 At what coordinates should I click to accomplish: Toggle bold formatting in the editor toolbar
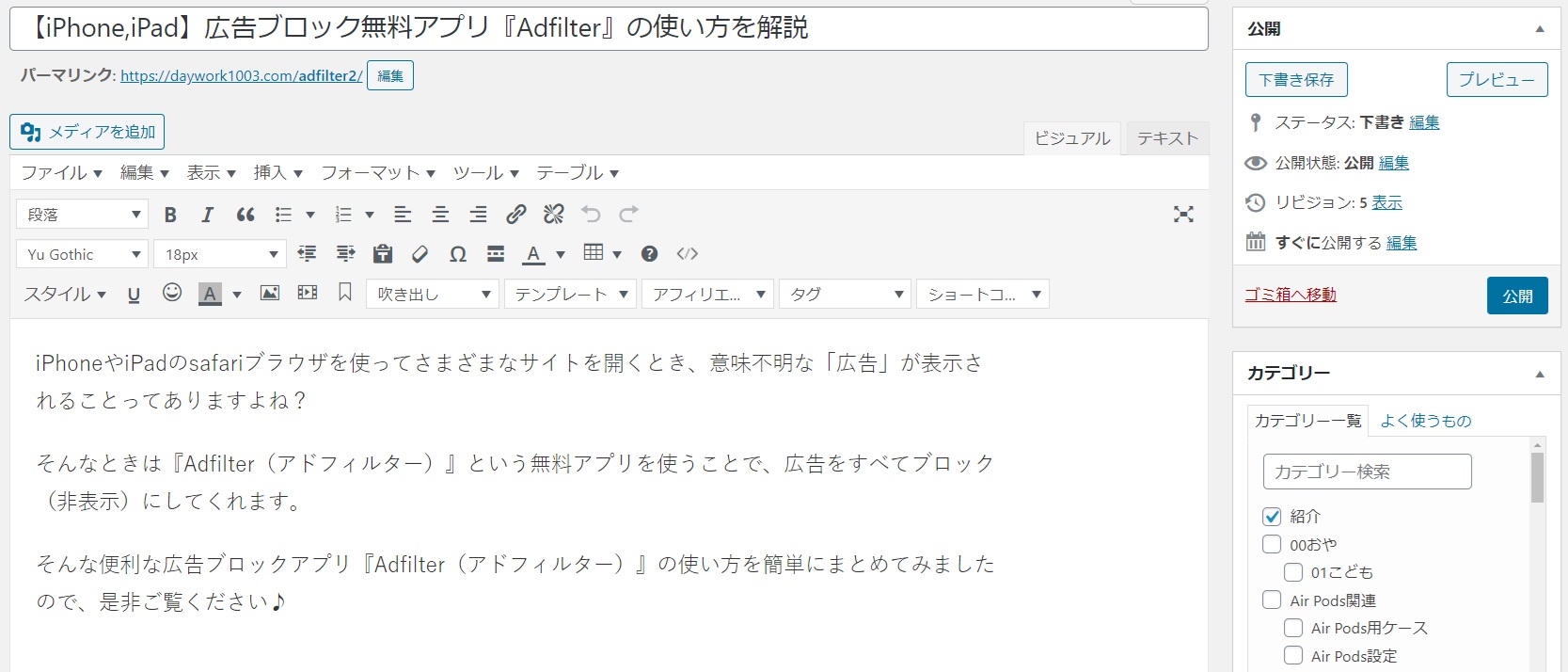(170, 215)
